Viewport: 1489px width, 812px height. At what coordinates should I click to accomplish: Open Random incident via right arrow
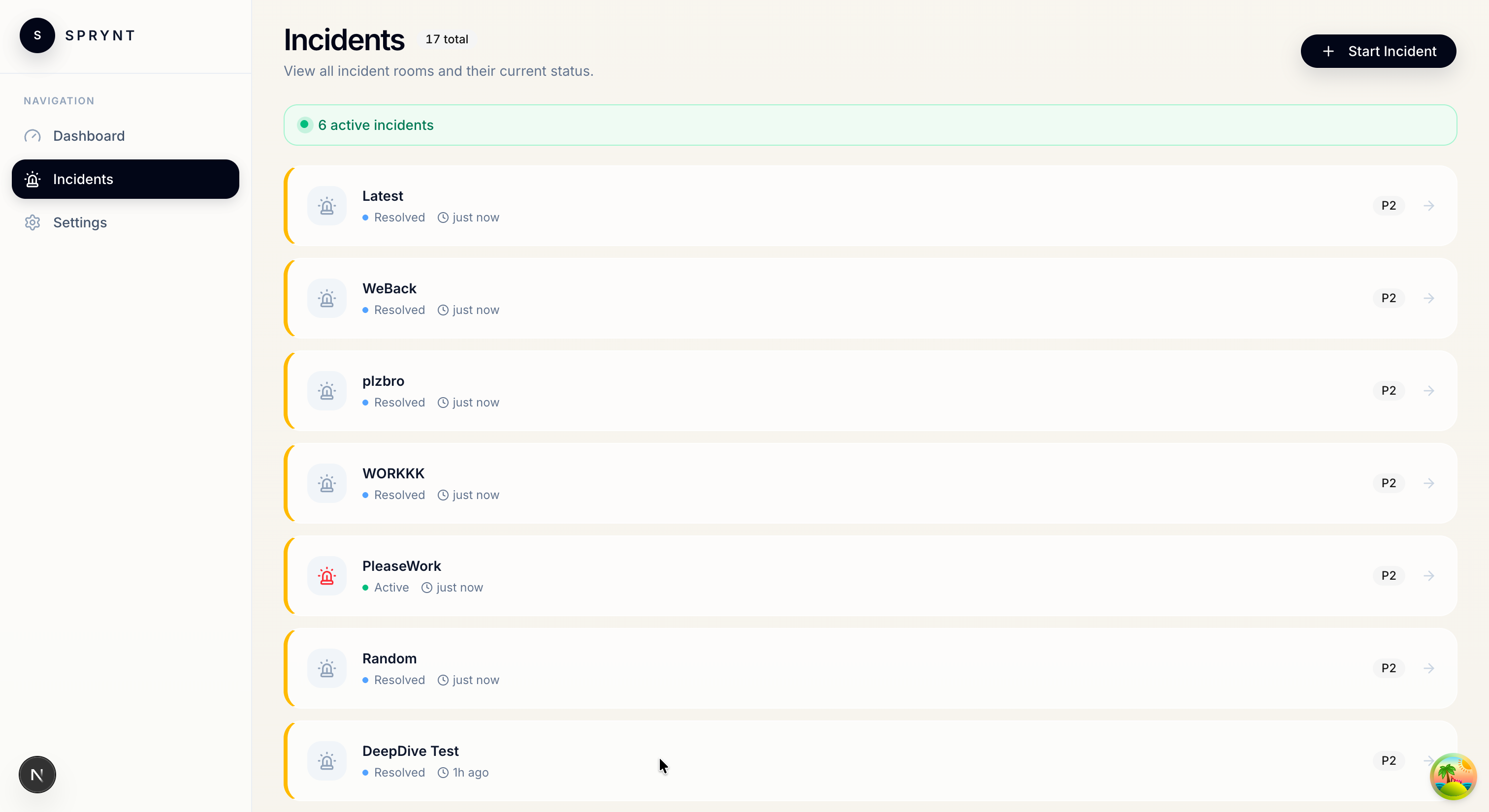pos(1429,668)
